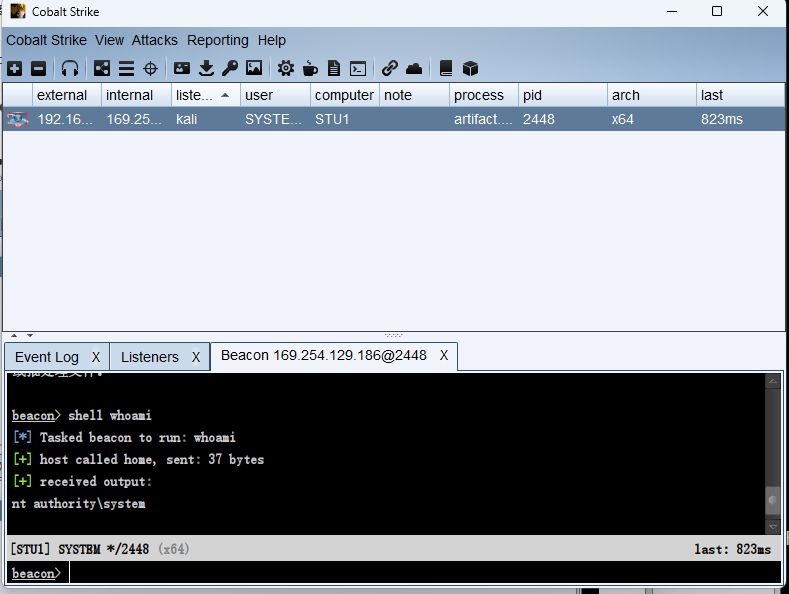Image resolution: width=789 pixels, height=594 pixels.
Task: Click the key icon for credentials
Action: (x=230, y=69)
